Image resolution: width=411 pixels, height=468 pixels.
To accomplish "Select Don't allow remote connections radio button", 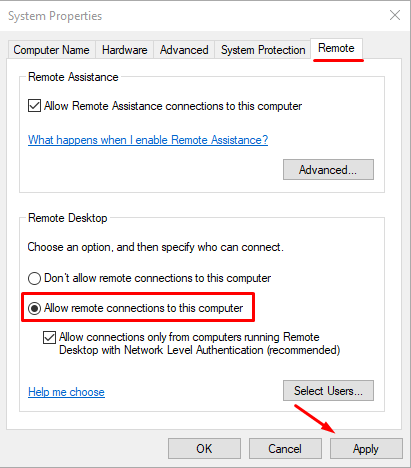I will click(x=34, y=278).
